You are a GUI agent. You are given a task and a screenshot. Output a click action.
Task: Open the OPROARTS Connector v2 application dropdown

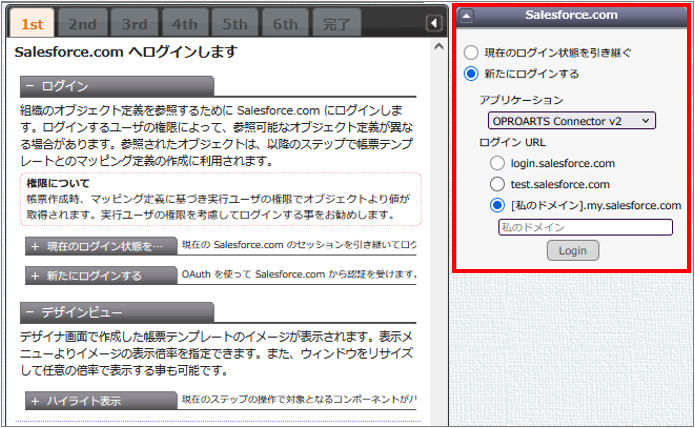(572, 121)
